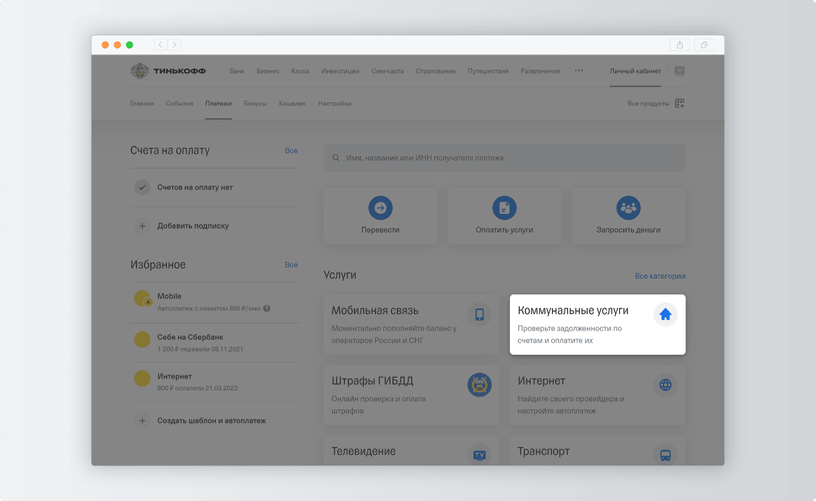Click the browser tabs overview icon
816x501 pixels.
click(x=704, y=45)
